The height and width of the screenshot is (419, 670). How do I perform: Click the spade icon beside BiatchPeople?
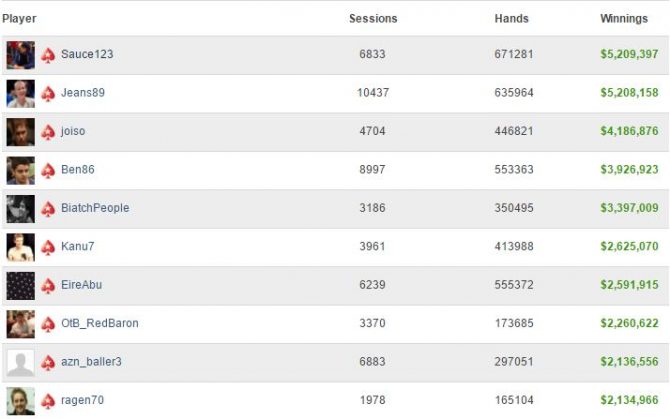[48, 209]
